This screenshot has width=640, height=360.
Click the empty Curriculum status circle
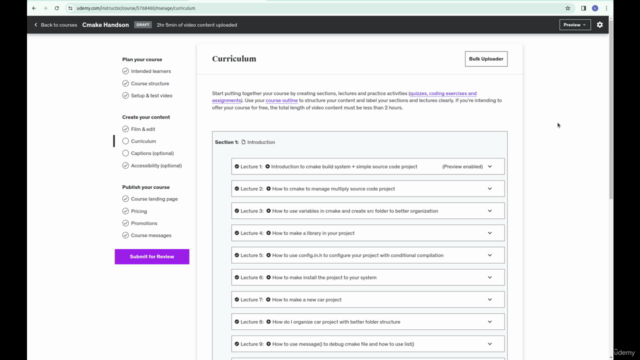click(125, 141)
